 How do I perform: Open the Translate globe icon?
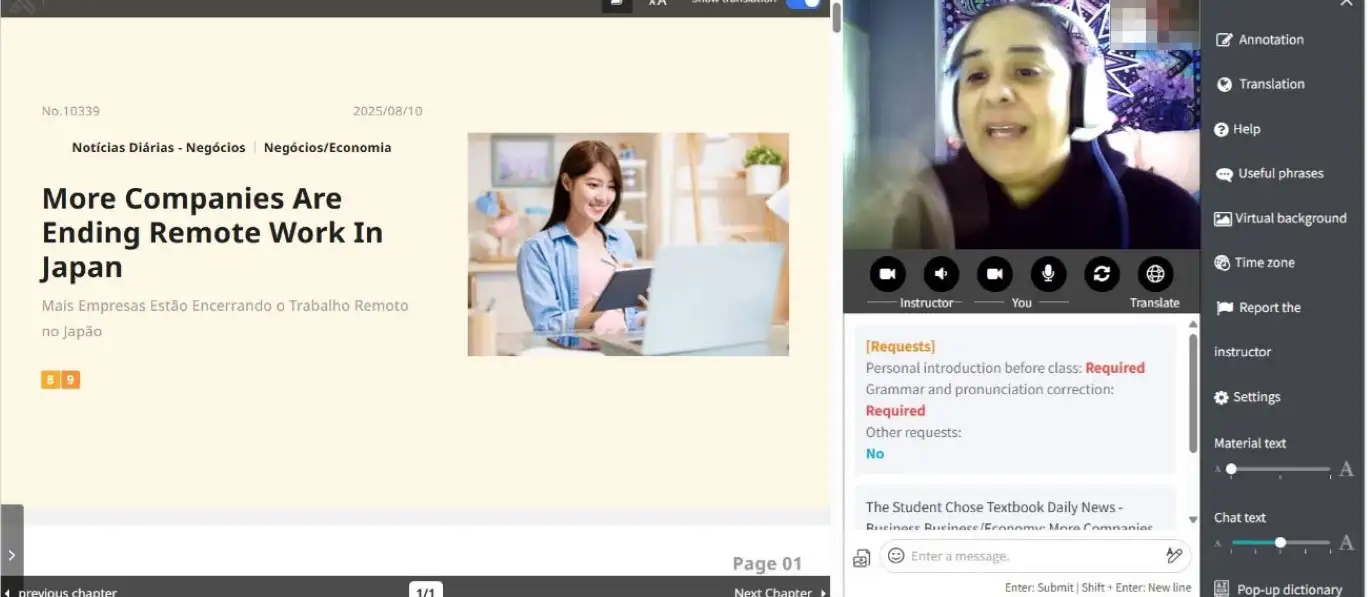pos(1155,274)
